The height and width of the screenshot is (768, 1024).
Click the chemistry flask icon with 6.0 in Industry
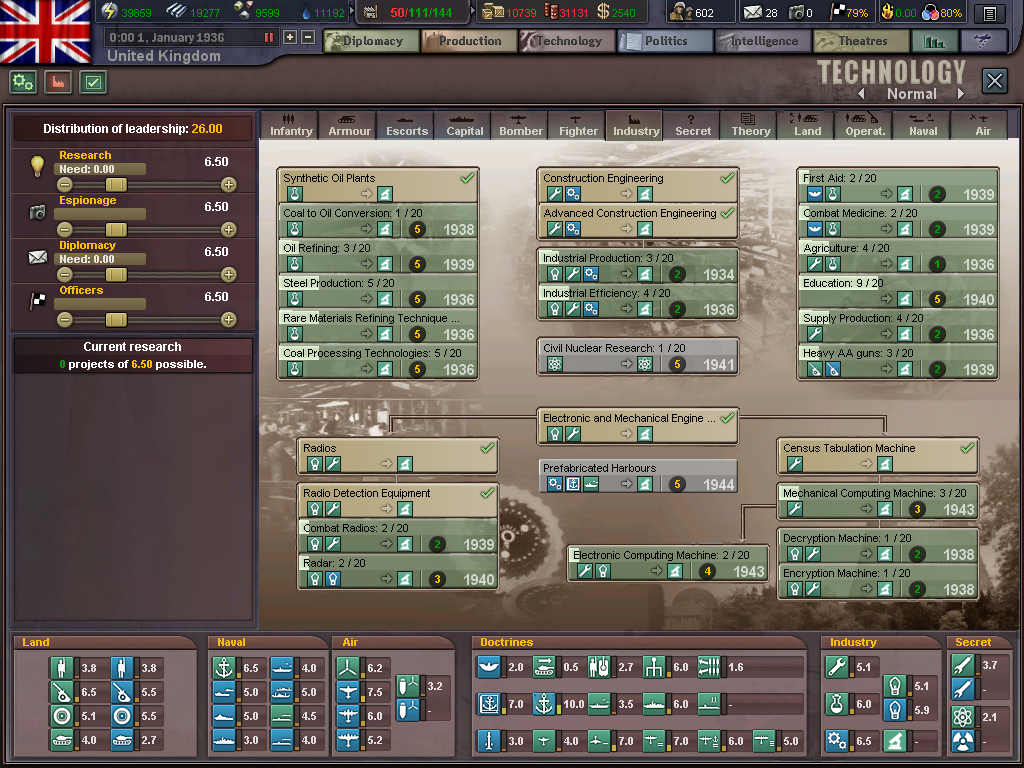pyautogui.click(x=837, y=705)
